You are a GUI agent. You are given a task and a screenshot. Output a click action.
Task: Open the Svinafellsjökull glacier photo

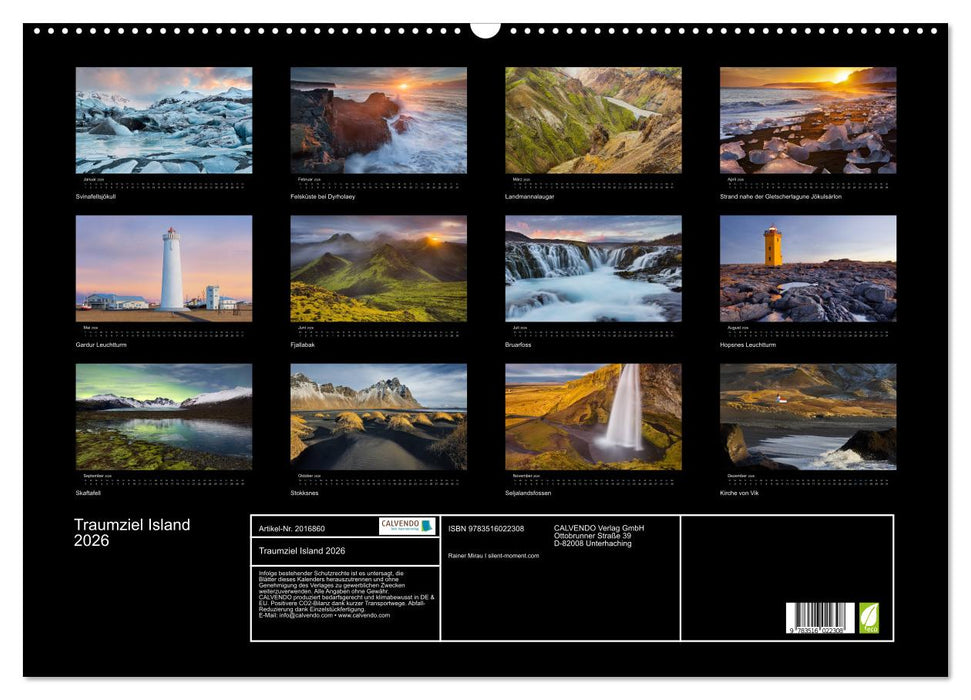(x=164, y=121)
